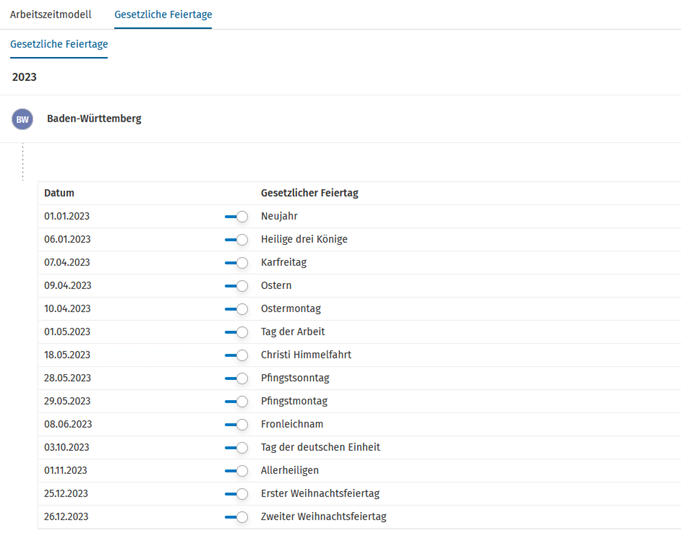Image resolution: width=681 pixels, height=541 pixels.
Task: Toggle Zweiter Weihnachtsfeiertag switch
Action: pos(236,517)
